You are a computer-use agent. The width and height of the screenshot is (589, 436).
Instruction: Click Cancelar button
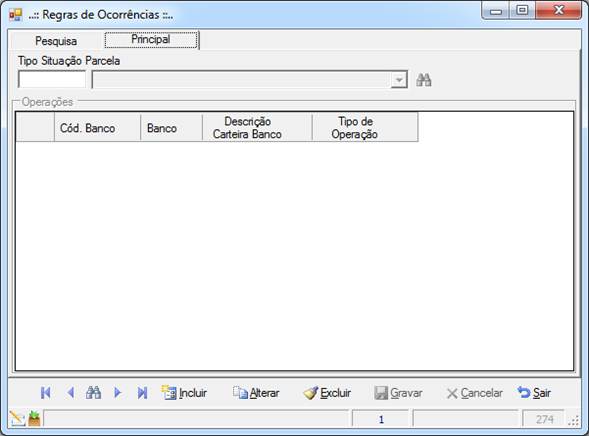(x=474, y=393)
